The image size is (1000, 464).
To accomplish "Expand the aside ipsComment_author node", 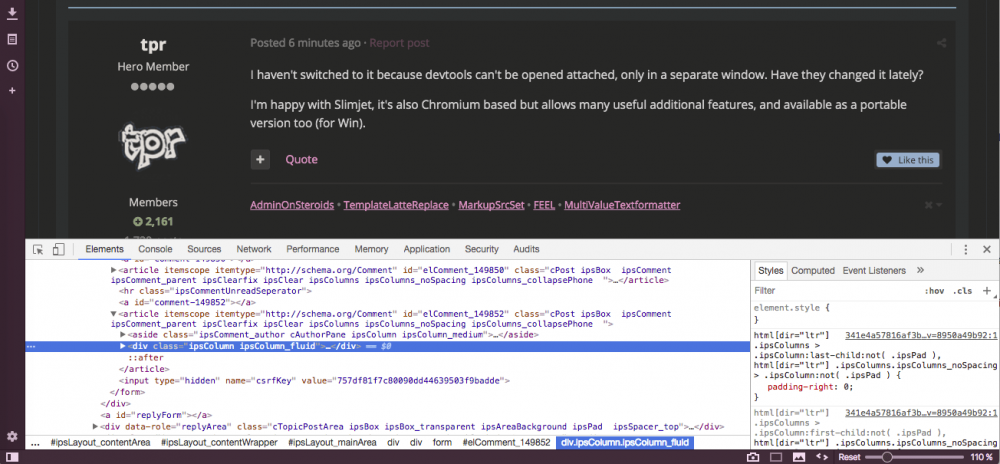I will 123,334.
